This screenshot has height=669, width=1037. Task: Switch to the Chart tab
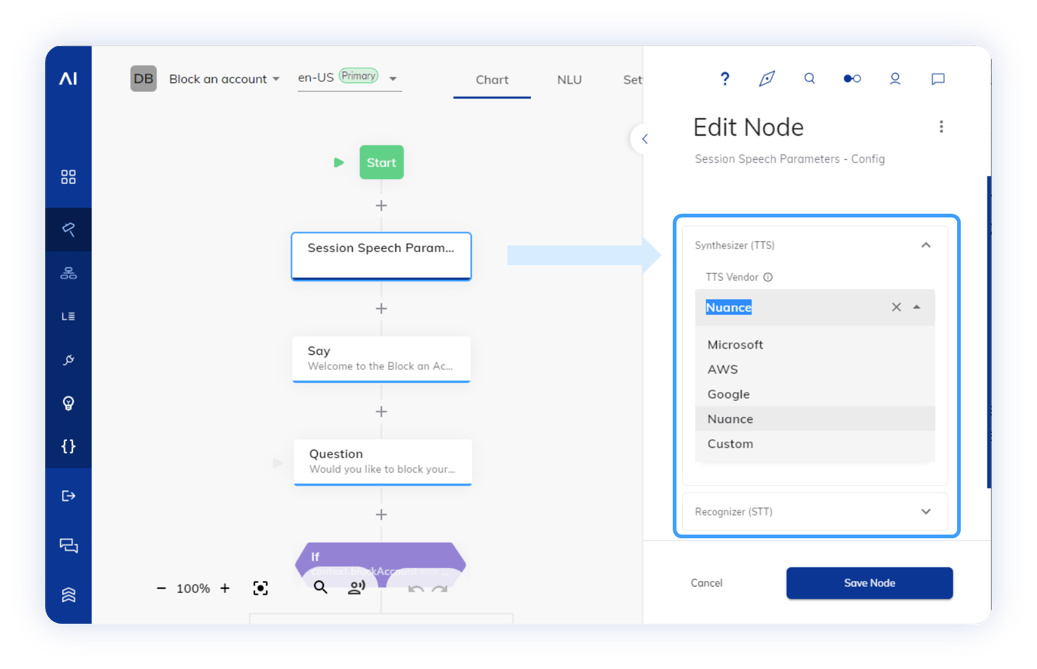tap(492, 80)
